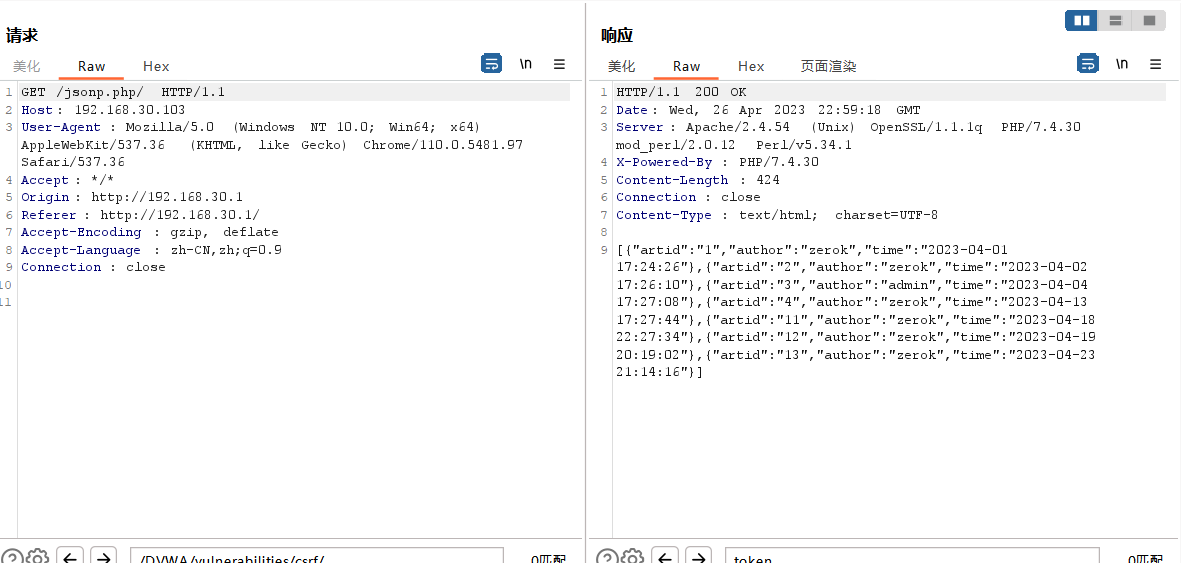1181x563 pixels.
Task: Click the Accept */* header line
Action: pyautogui.click(x=67, y=180)
